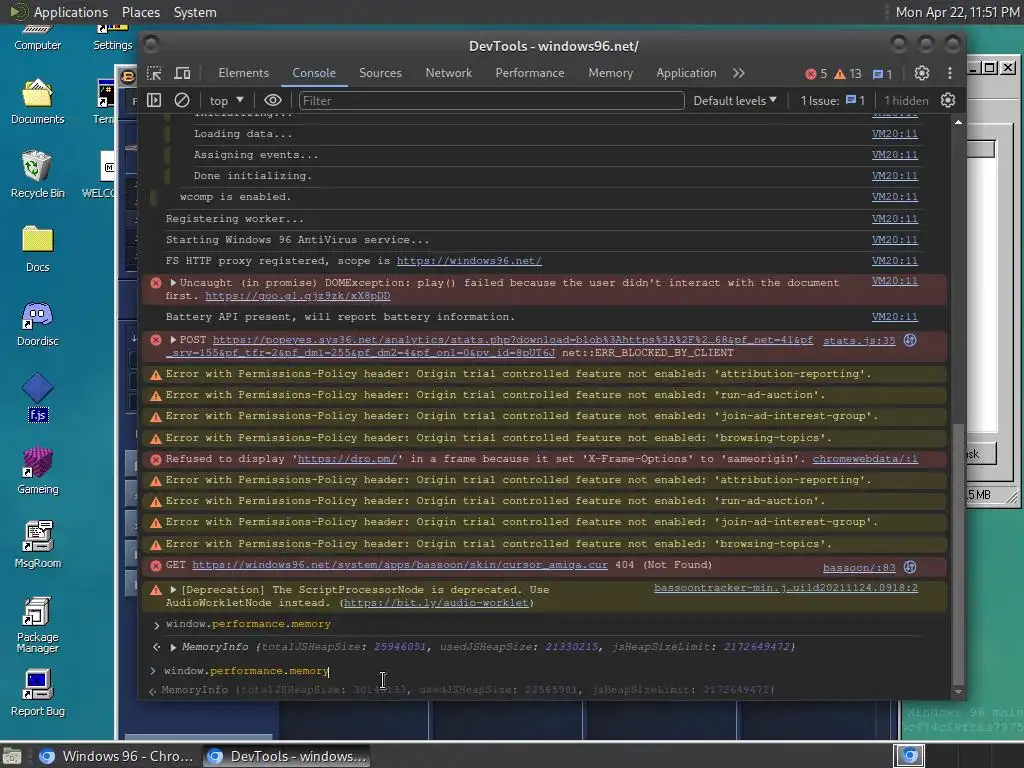Open the Docs folder icon
1024x768 pixels.
[x=37, y=249]
